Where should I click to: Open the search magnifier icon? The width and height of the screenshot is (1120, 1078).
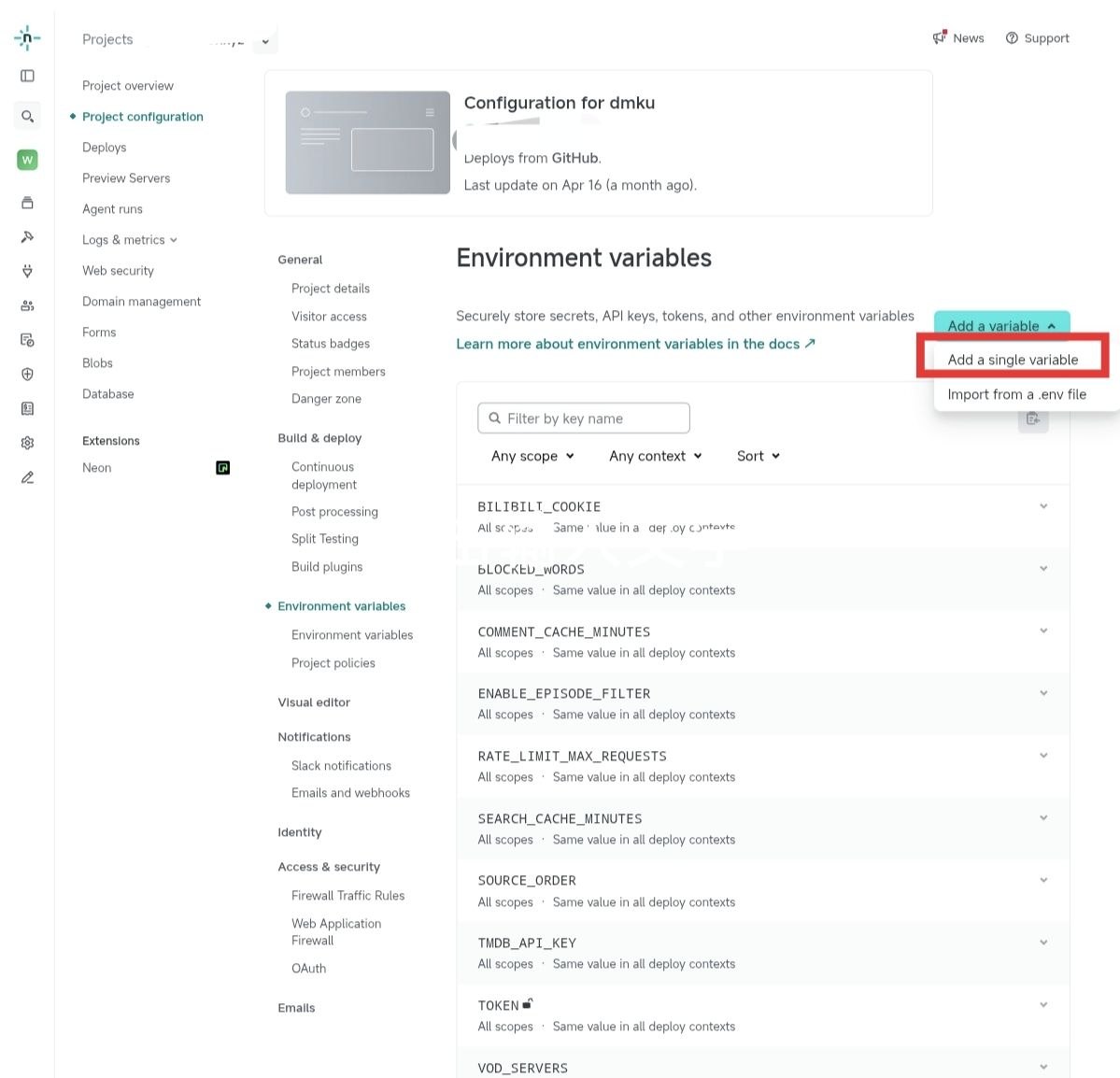(27, 116)
